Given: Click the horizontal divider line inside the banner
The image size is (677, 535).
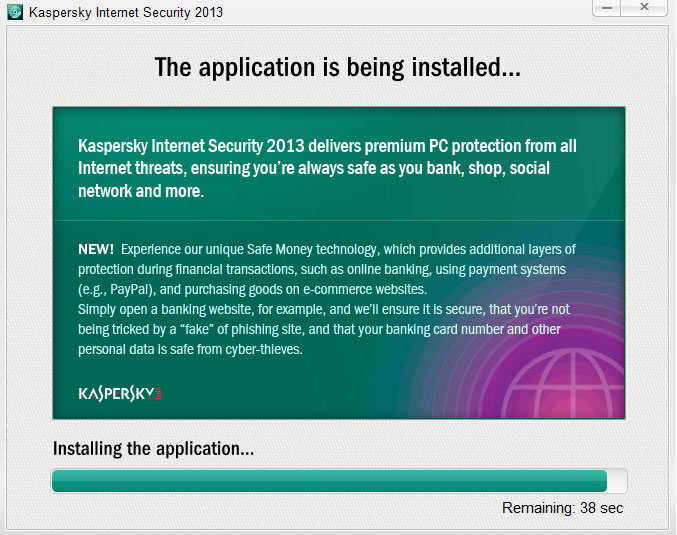Looking at the screenshot, I should tap(338, 220).
